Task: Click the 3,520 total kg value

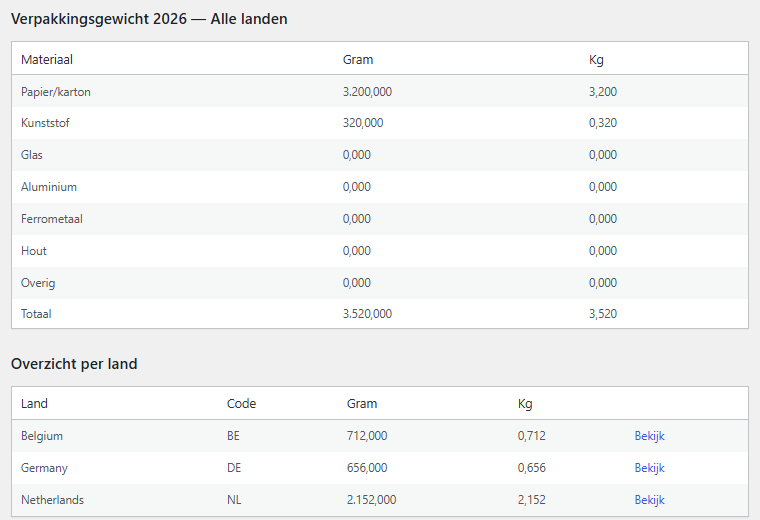Action: pyautogui.click(x=602, y=314)
